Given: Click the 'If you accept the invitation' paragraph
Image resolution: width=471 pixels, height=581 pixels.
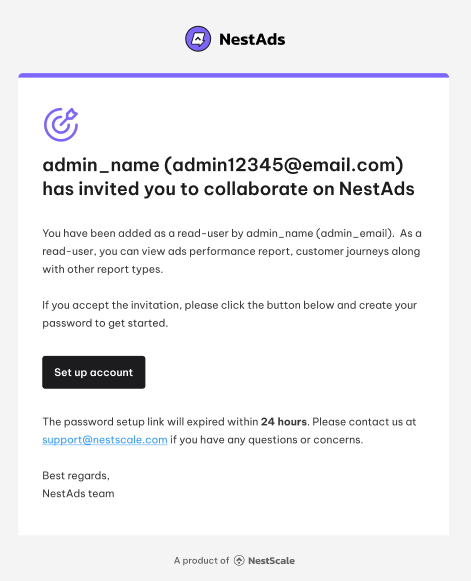Looking at the screenshot, I should pyautogui.click(x=230, y=314).
